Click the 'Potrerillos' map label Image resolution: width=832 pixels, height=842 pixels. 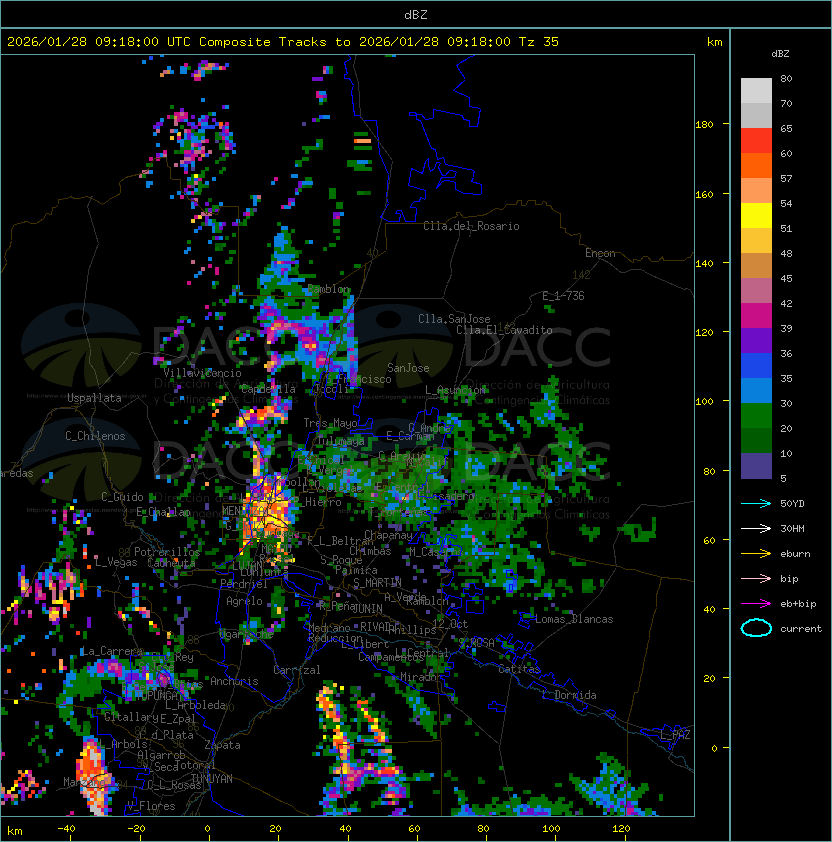167,552
